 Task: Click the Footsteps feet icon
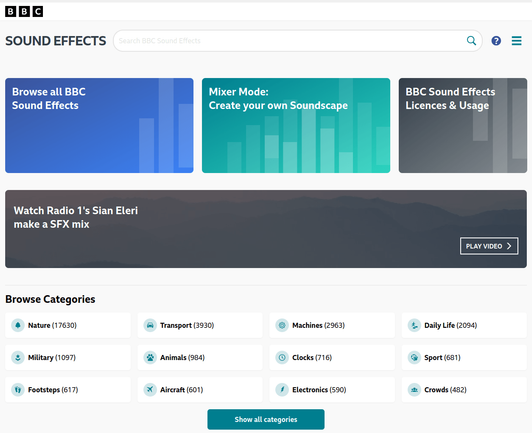pos(18,390)
